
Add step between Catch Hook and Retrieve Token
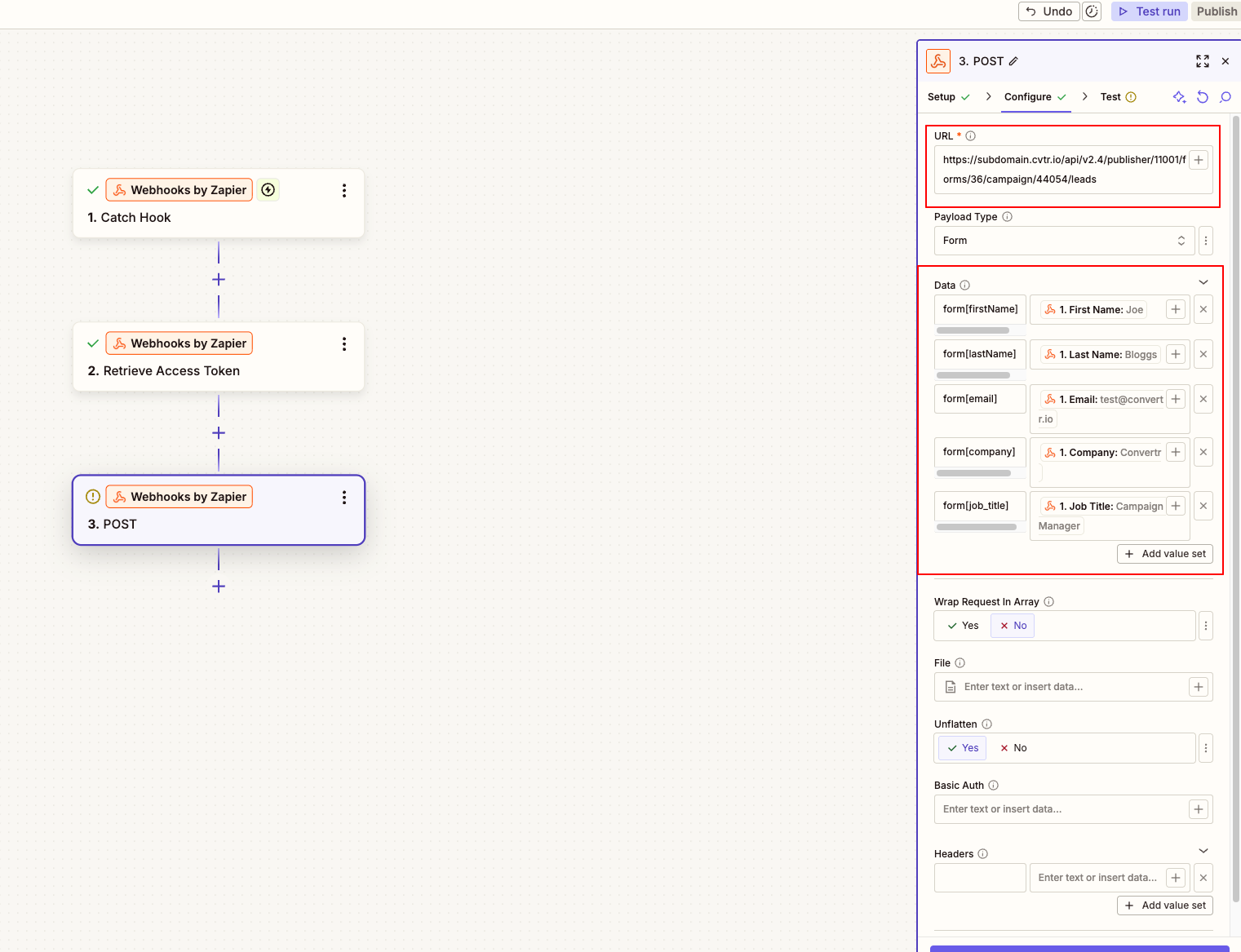pyautogui.click(x=219, y=280)
